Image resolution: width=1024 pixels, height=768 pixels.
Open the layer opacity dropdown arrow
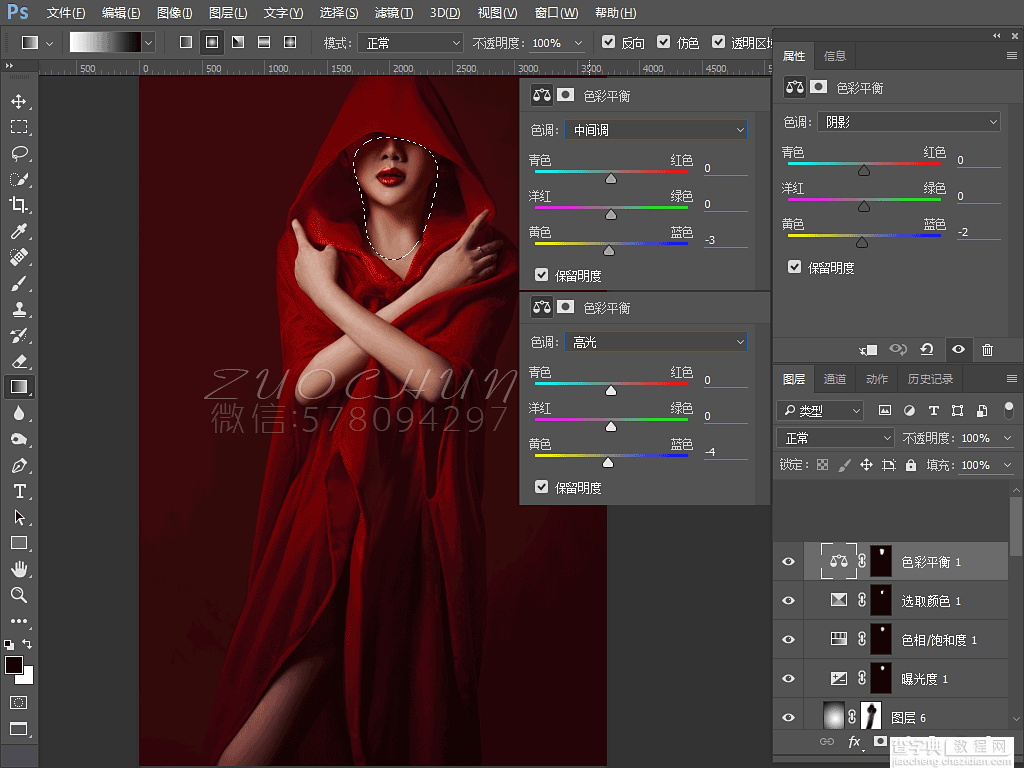point(1007,438)
